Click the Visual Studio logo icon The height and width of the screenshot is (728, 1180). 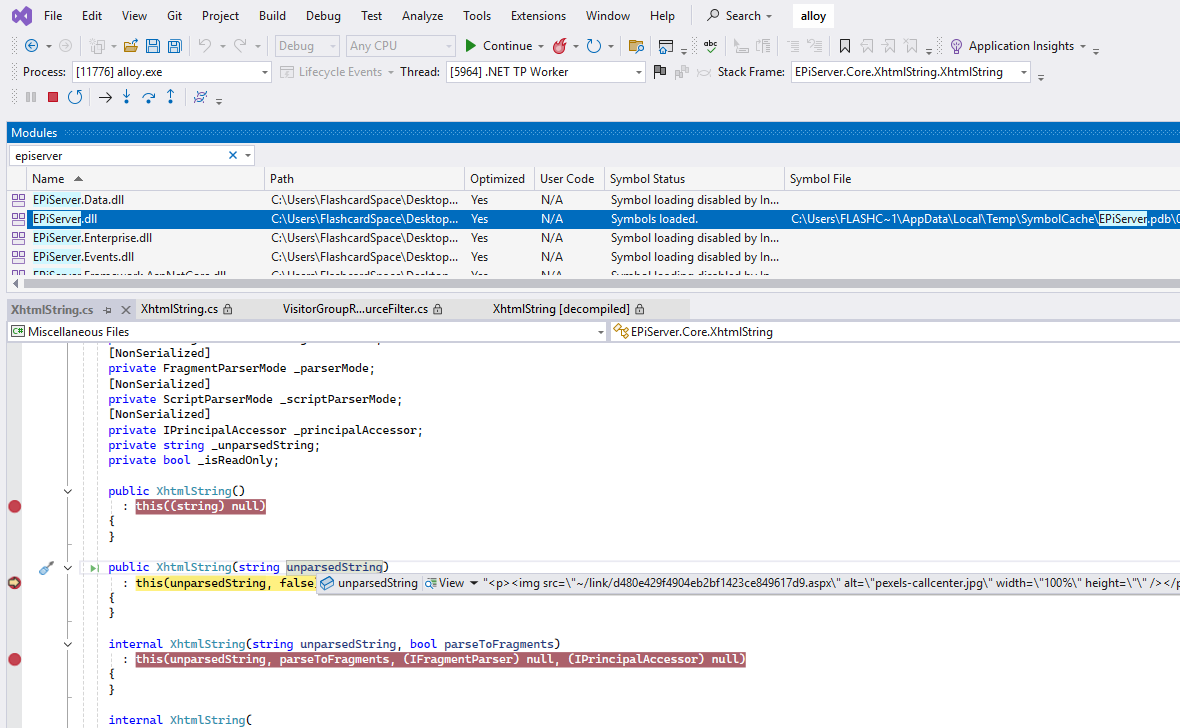coord(22,15)
